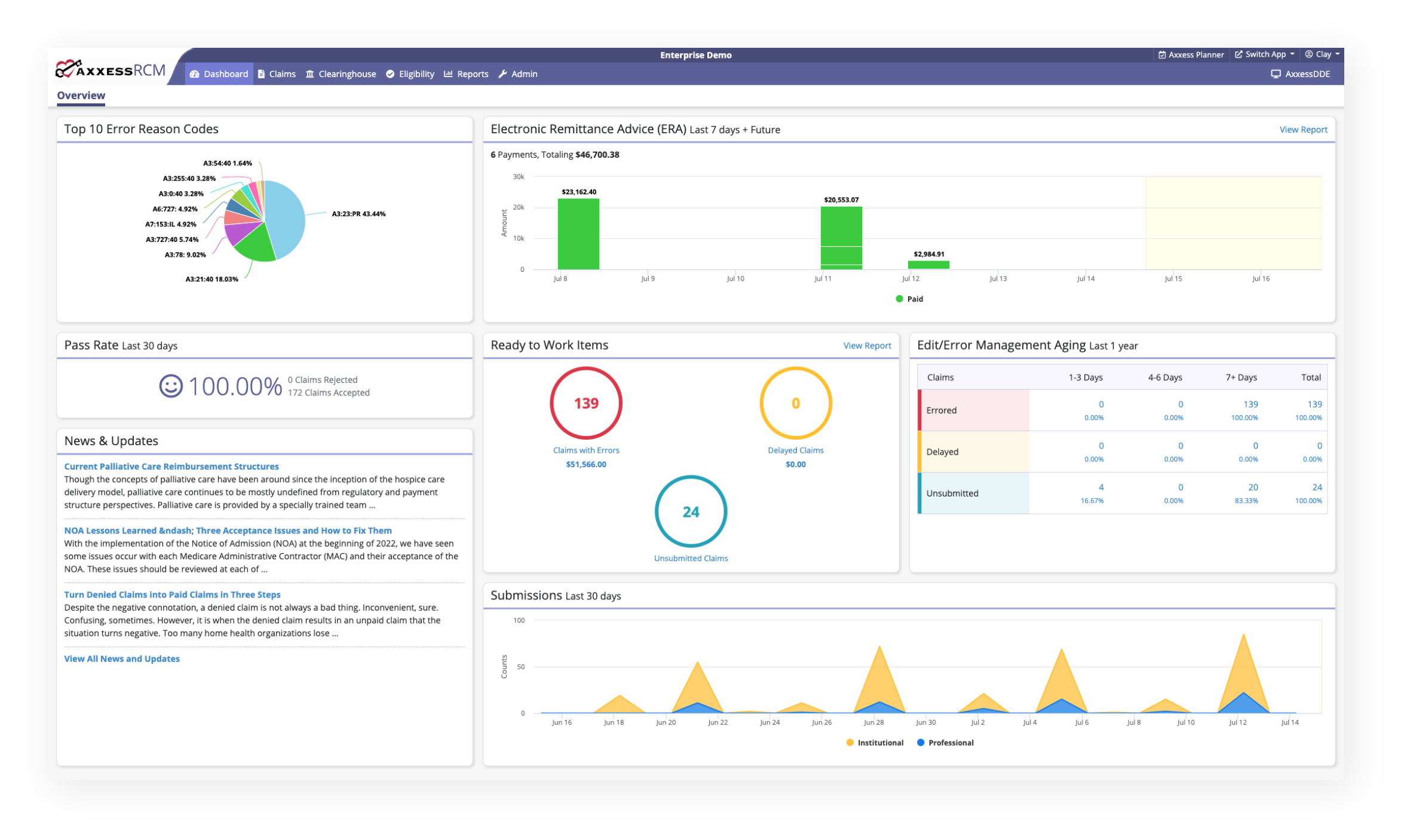Click the AxxessDDE monitor icon

pos(1276,74)
